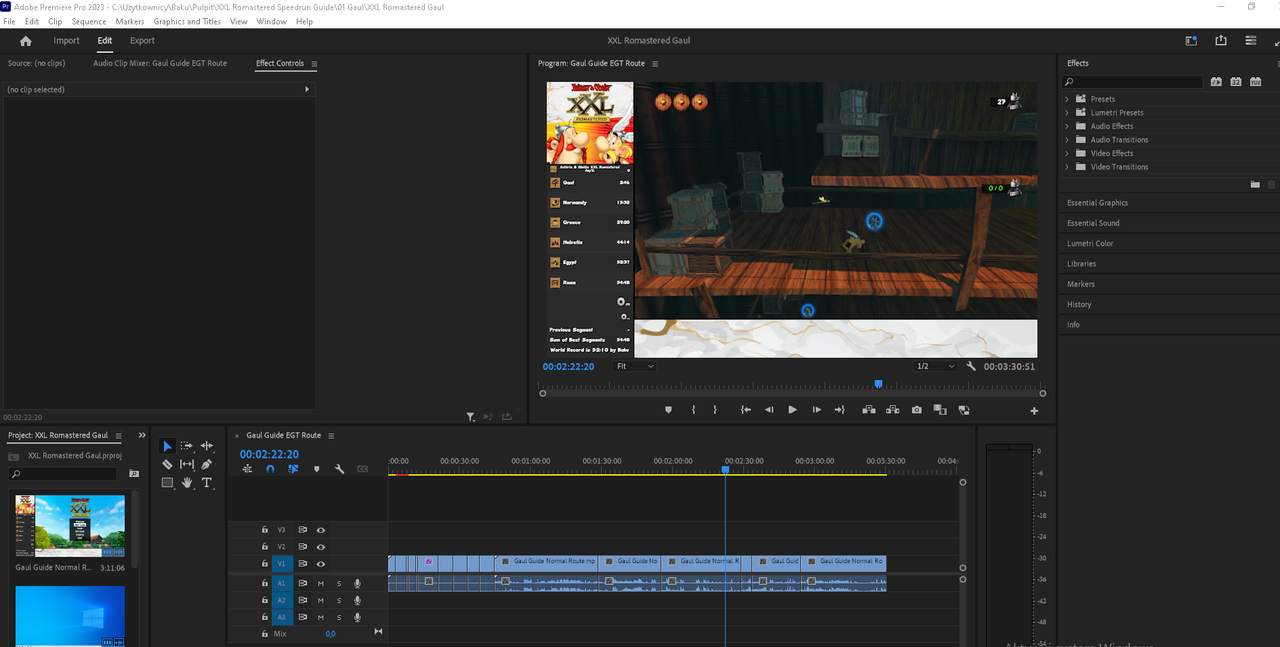Filter Effects by Accelerated Effects
This screenshot has width=1280, height=647.
point(1216,82)
